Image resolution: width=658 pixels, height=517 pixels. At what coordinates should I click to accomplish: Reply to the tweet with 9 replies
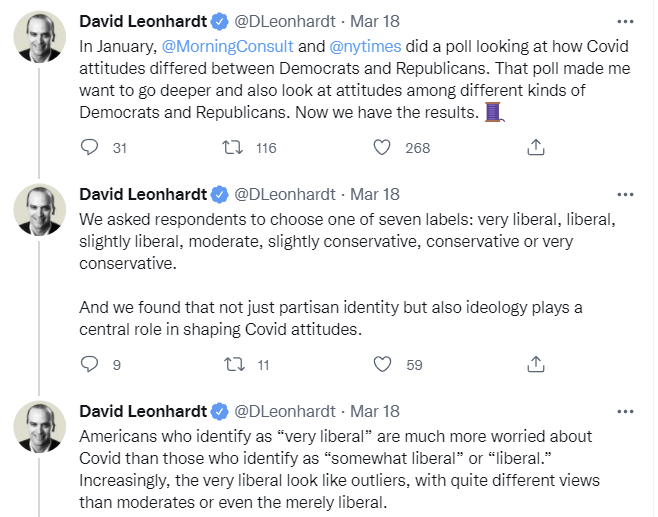tap(90, 364)
